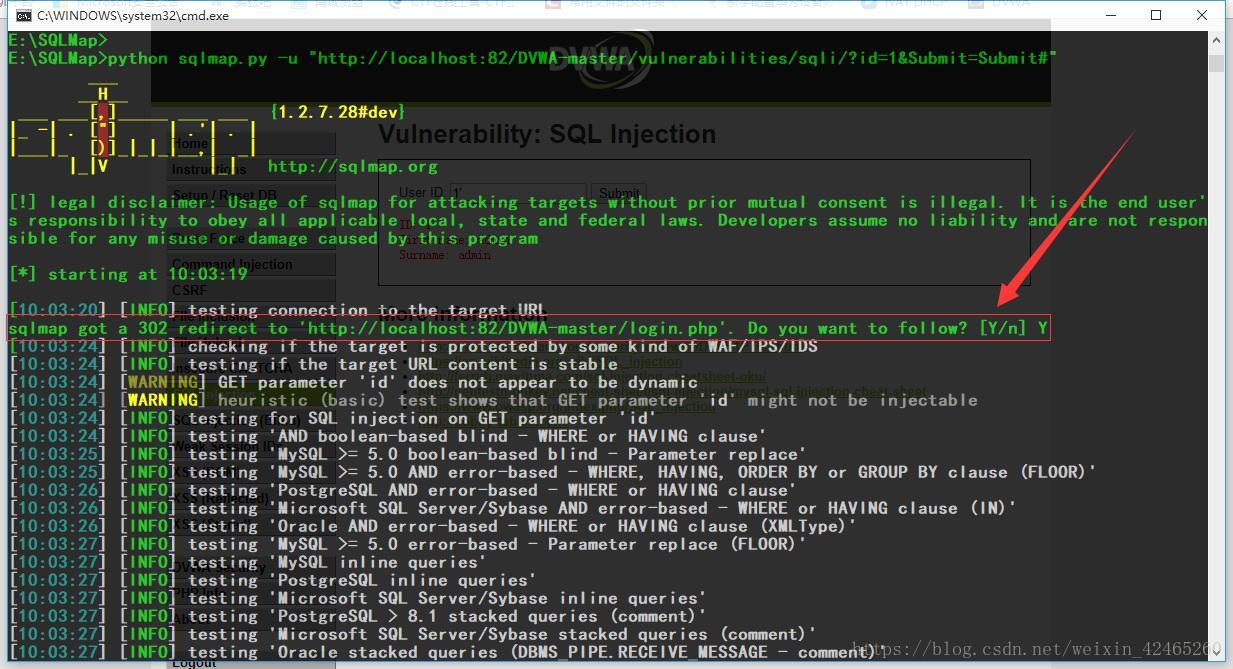The image size is (1233, 669).
Task: Click 'testing for SQL injection on GET parameter' line
Action: click(333, 418)
